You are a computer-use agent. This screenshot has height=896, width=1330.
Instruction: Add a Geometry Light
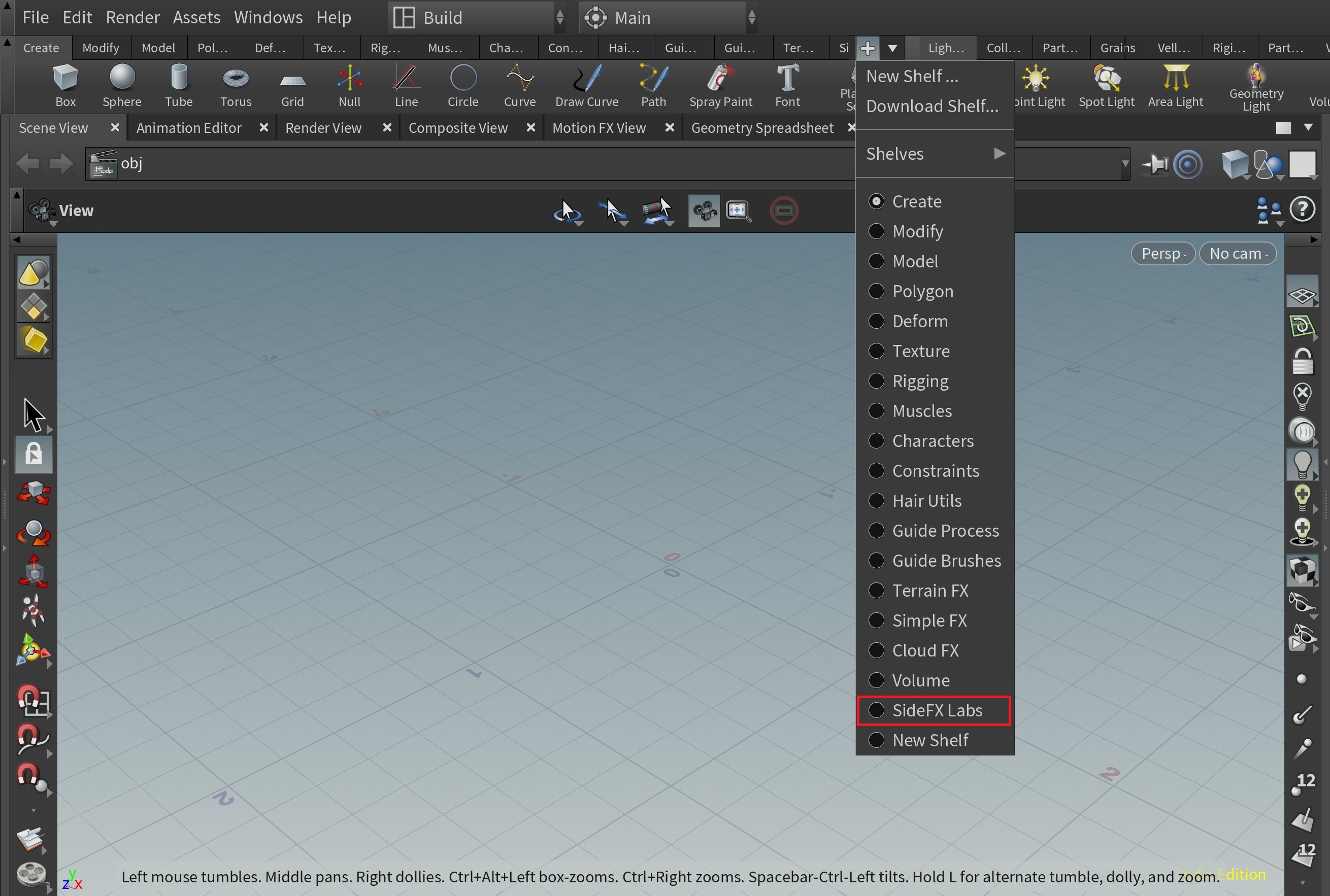(1256, 87)
